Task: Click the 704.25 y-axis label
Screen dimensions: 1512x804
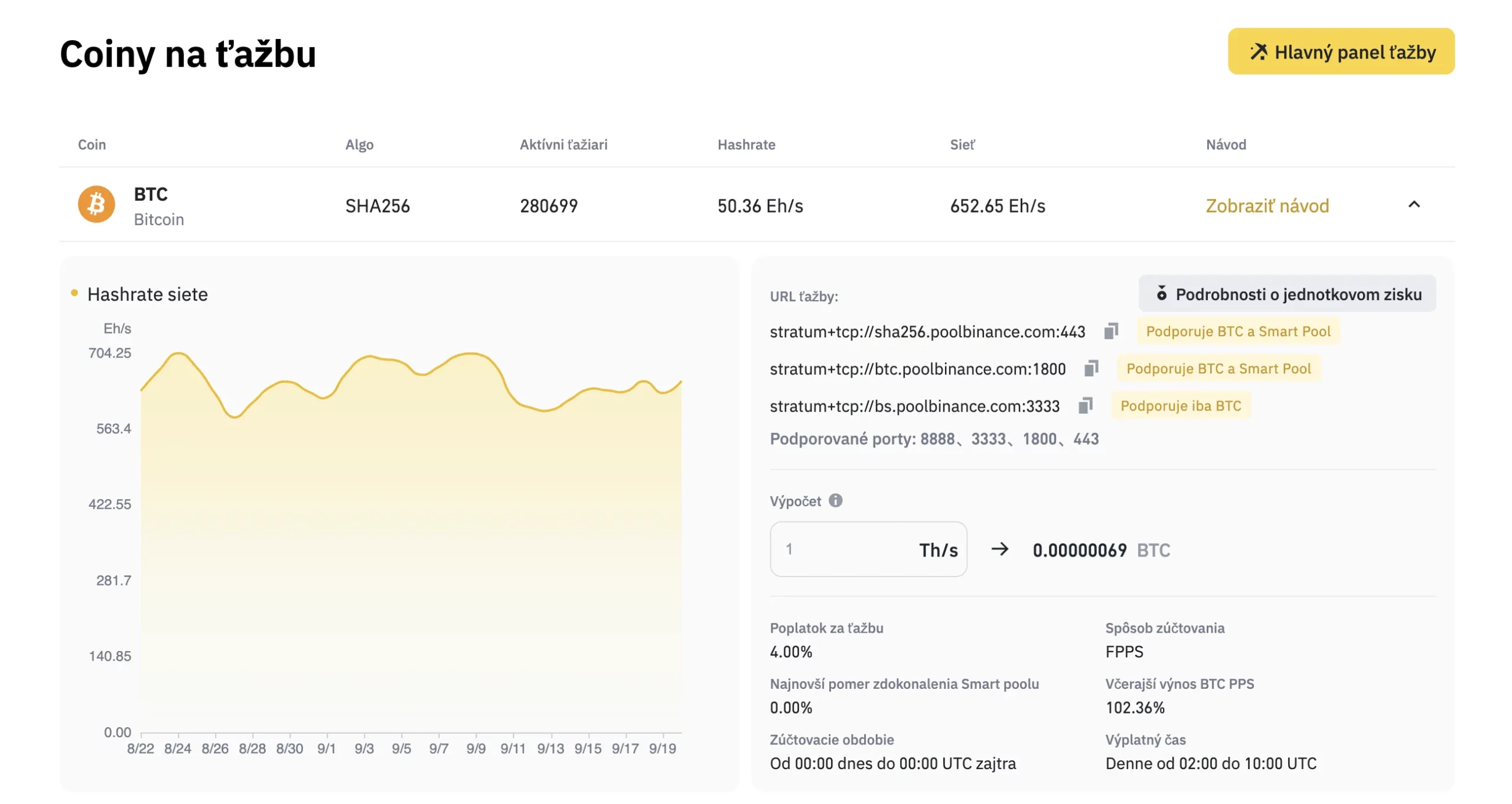Action: coord(110,353)
